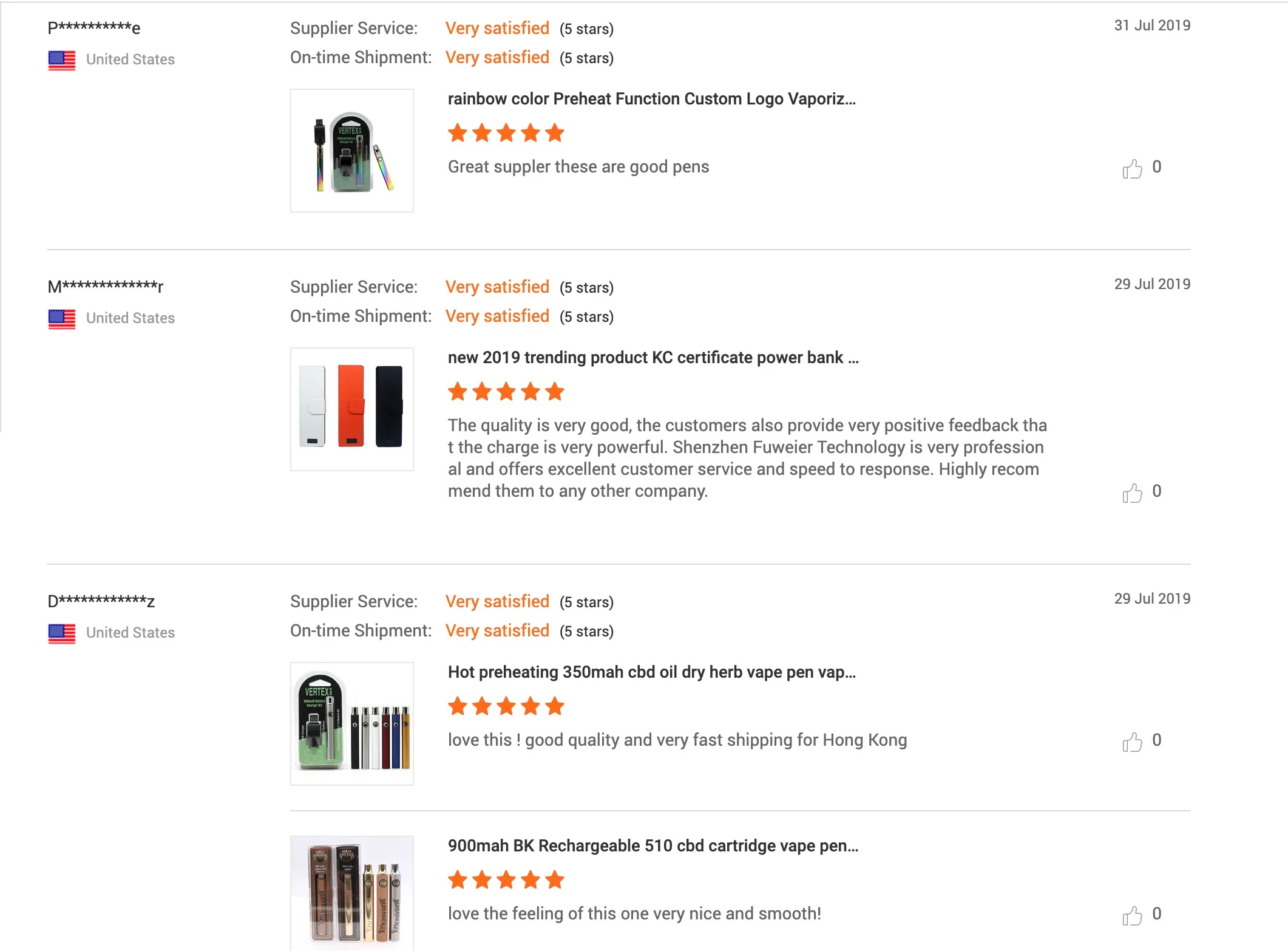View the power bank cases thumbnail
The image size is (1288, 951).
[352, 409]
